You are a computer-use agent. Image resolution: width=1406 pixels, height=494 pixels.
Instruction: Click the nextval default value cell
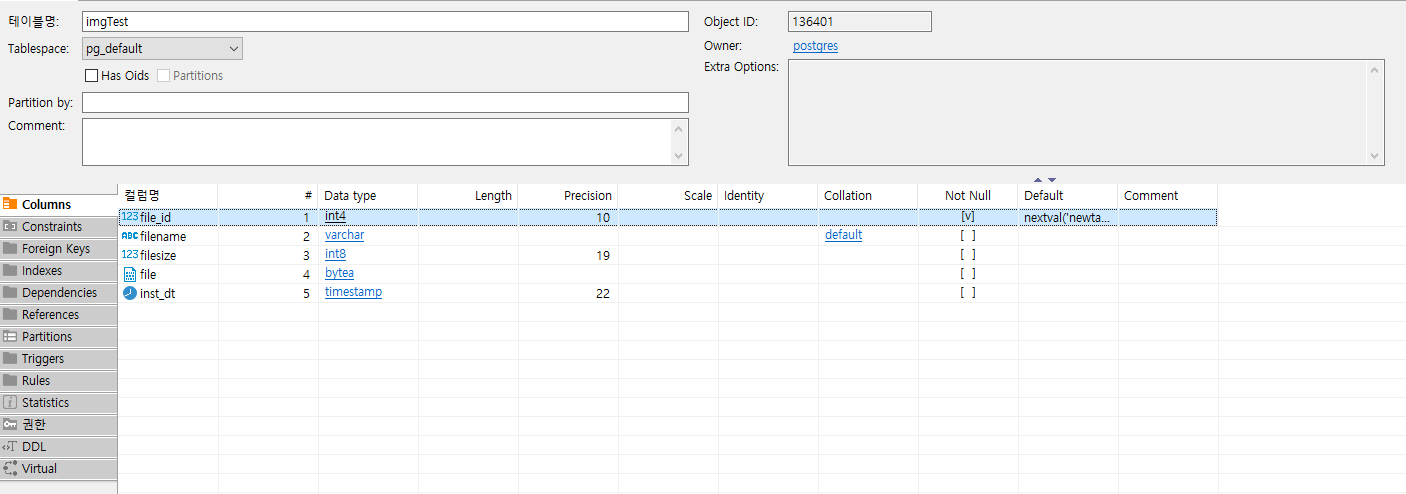click(1068, 216)
